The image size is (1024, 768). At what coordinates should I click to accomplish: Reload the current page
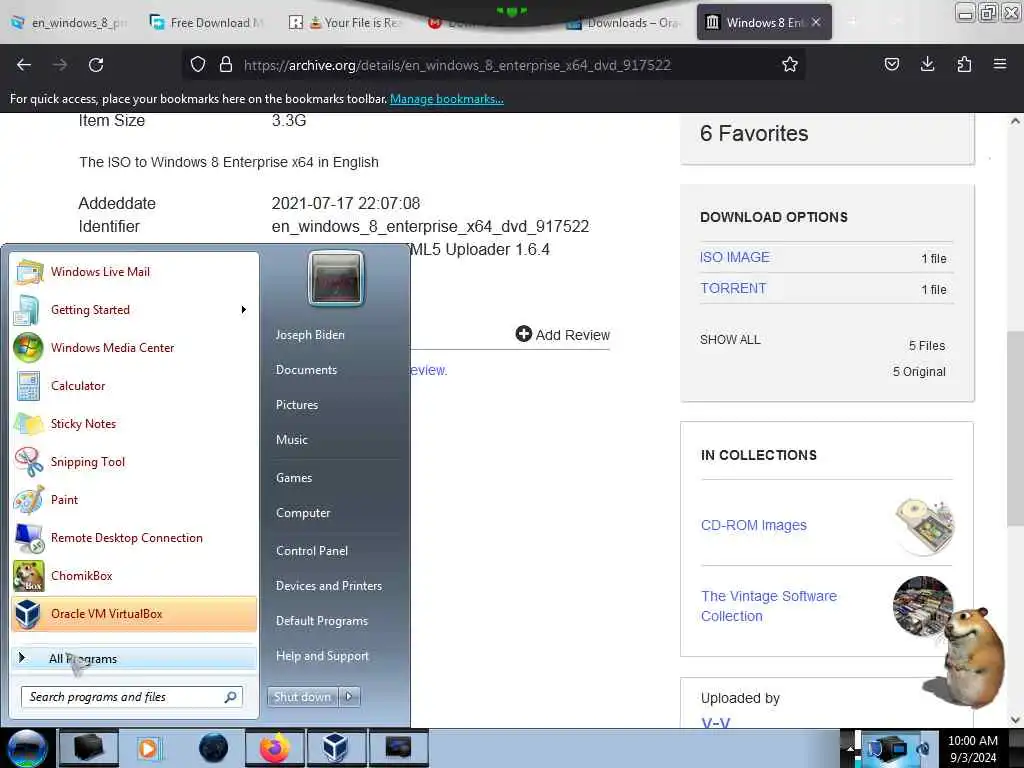tap(96, 65)
